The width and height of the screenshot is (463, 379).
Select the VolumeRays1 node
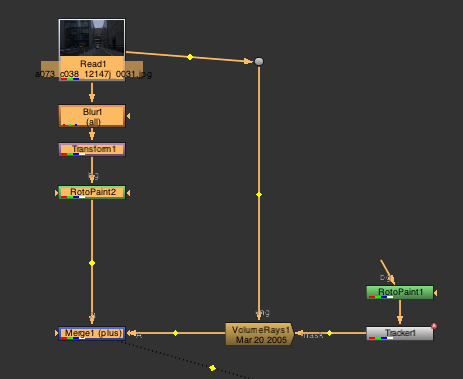(x=260, y=334)
